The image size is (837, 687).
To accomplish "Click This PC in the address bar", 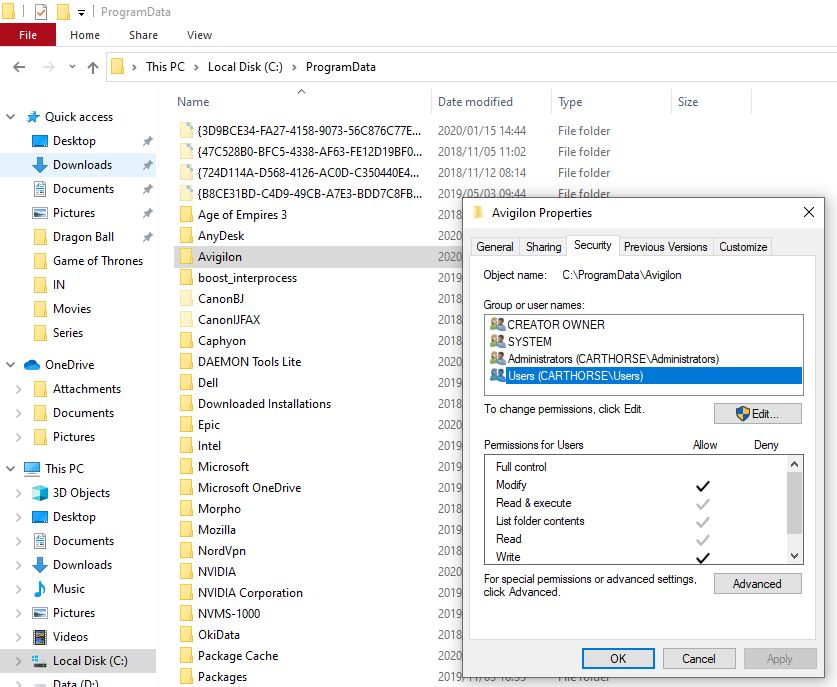I will (165, 67).
